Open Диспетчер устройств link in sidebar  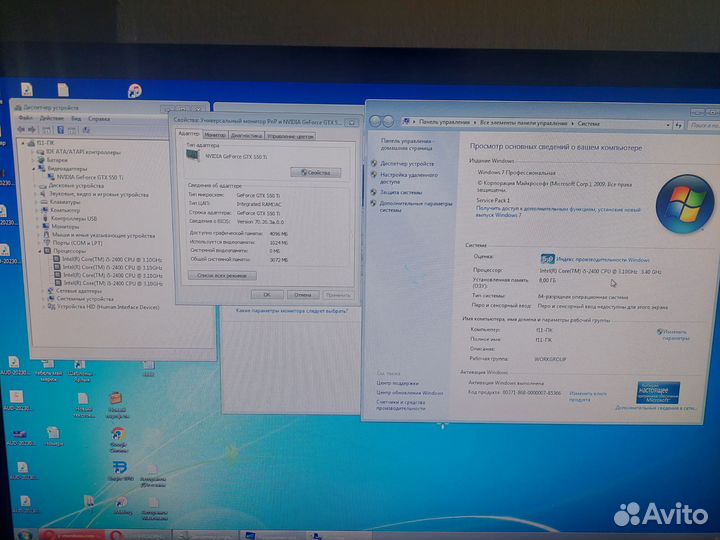[407, 163]
